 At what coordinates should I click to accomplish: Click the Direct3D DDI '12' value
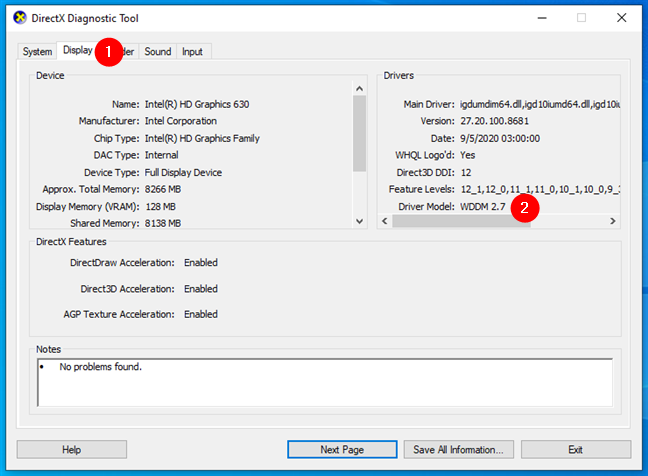pyautogui.click(x=466, y=172)
